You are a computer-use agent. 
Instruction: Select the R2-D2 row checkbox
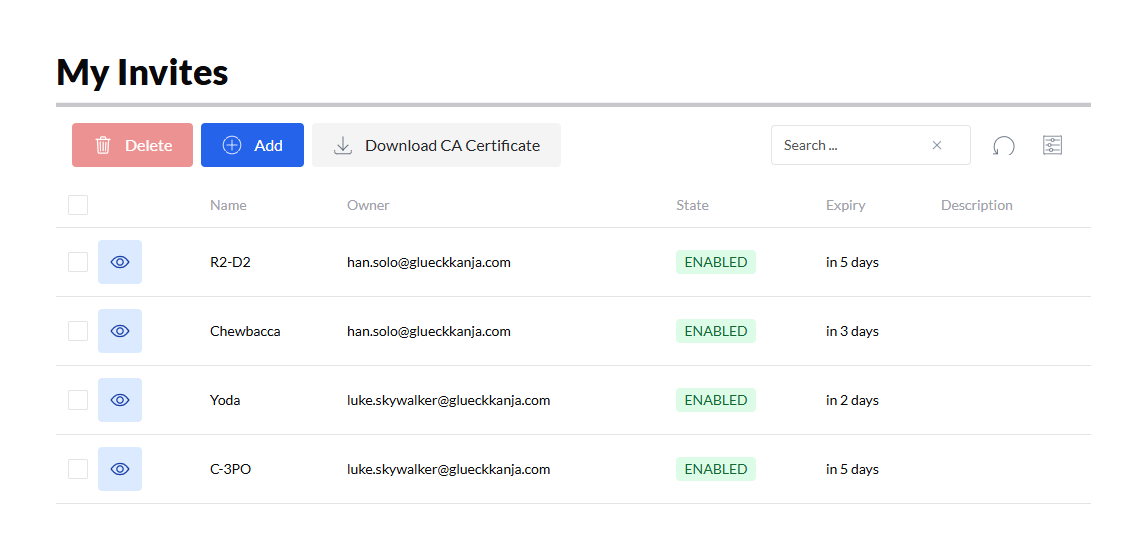tap(78, 262)
